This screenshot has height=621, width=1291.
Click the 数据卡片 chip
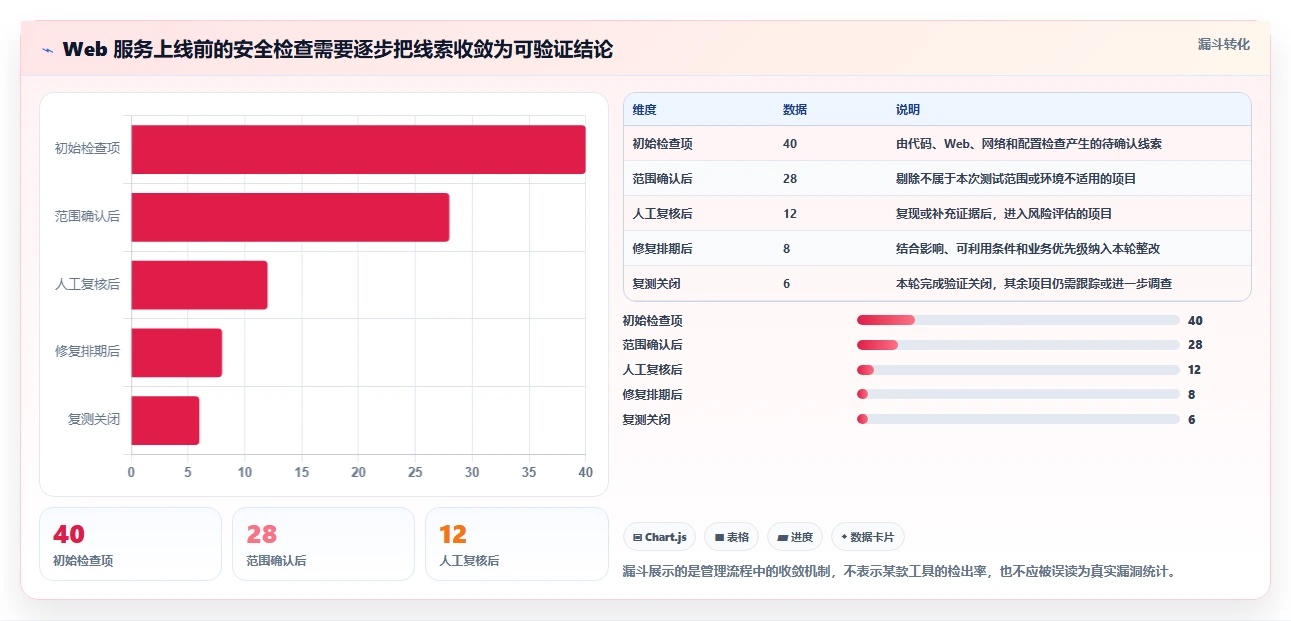tap(867, 537)
